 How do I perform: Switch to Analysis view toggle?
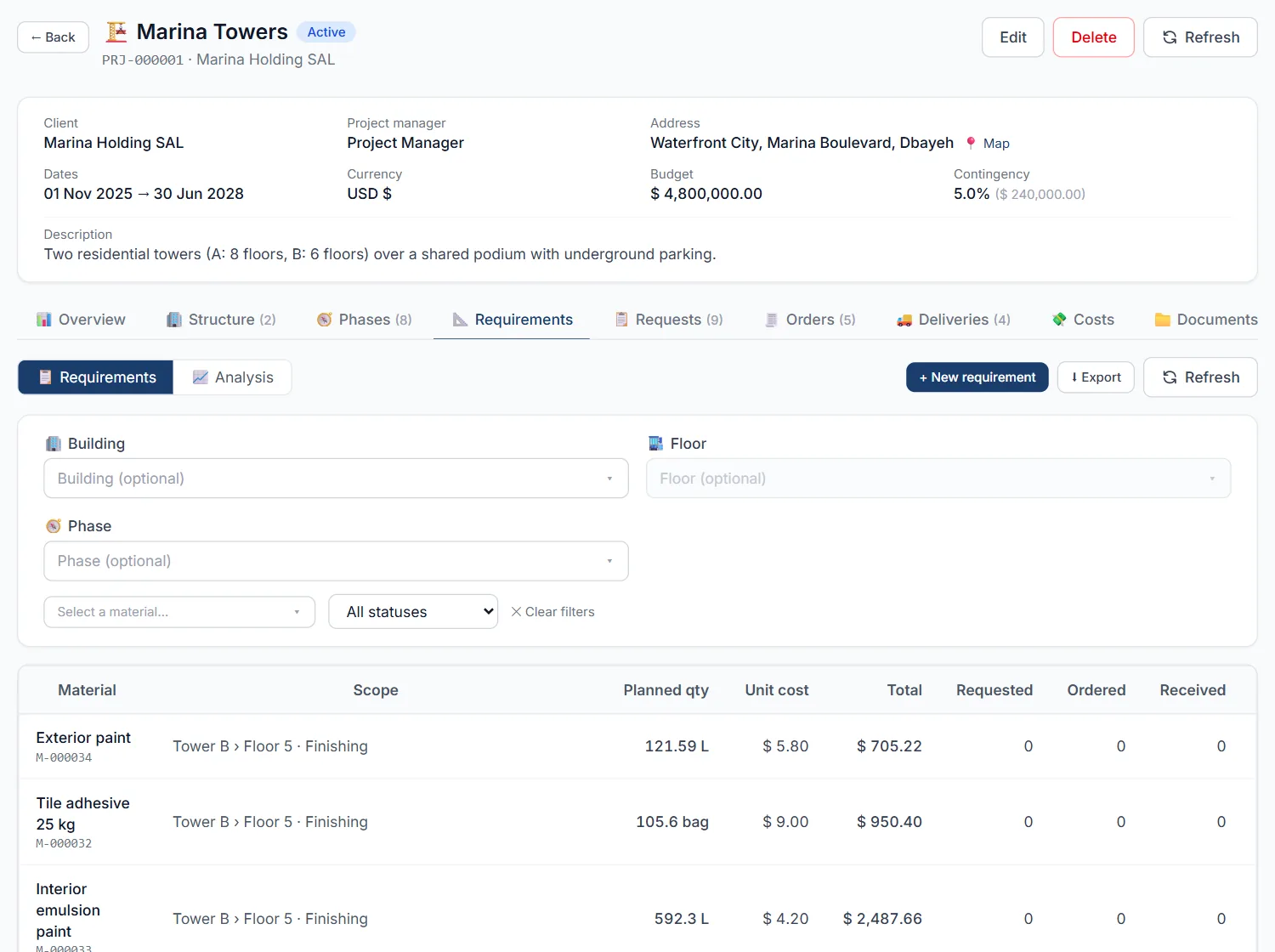point(233,377)
